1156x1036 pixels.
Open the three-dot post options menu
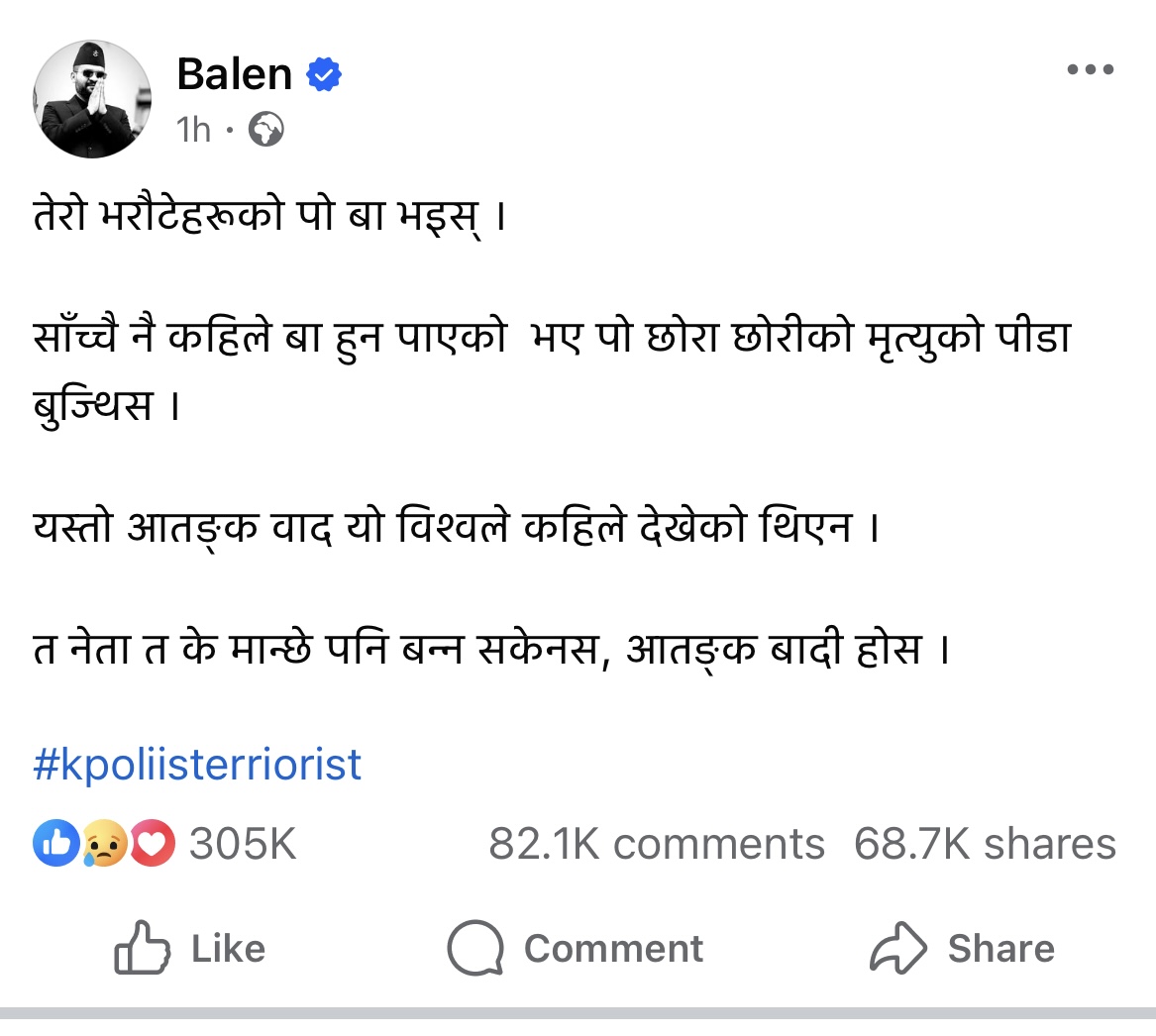(1090, 69)
